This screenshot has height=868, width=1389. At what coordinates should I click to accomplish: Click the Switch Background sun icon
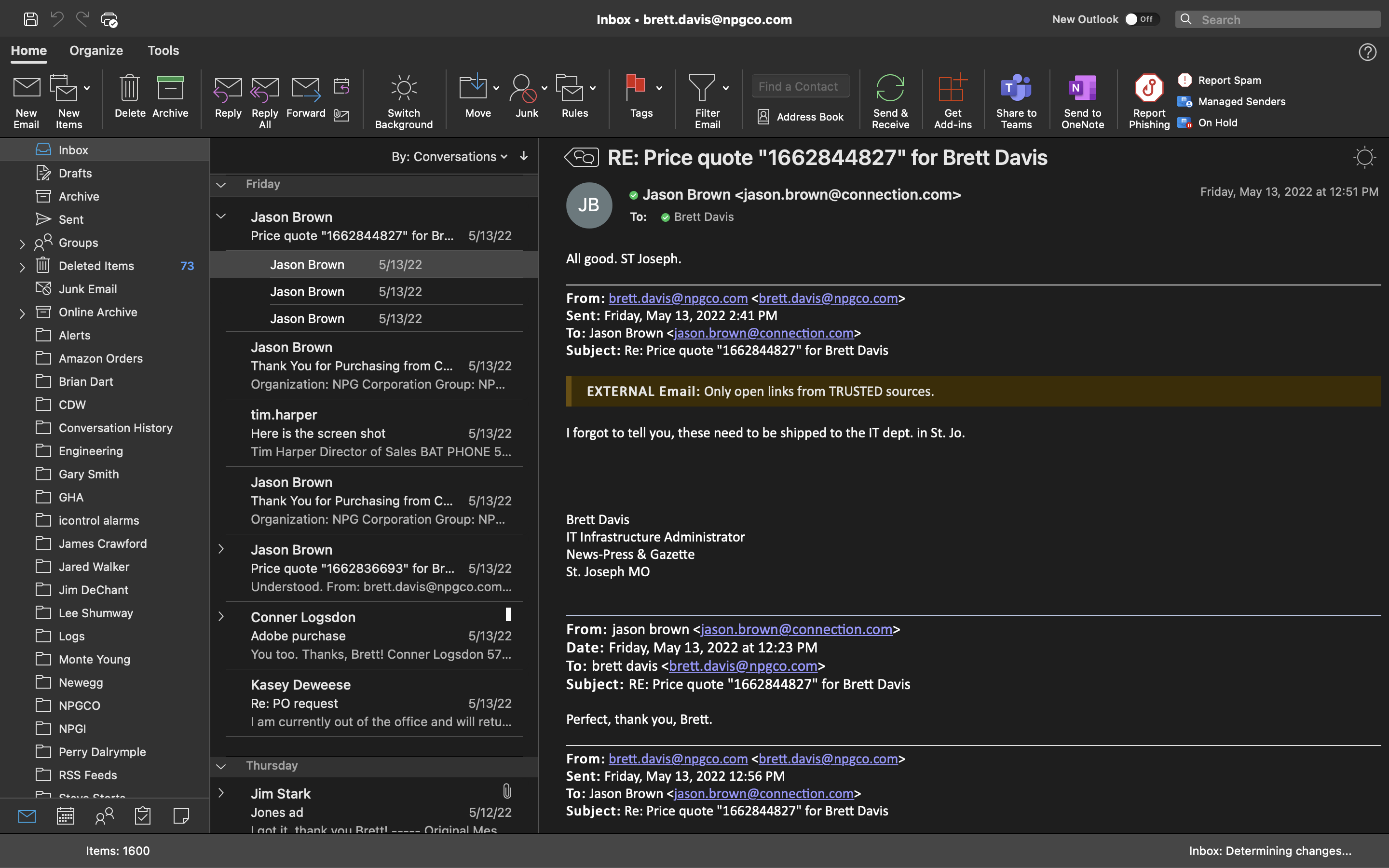click(x=404, y=88)
